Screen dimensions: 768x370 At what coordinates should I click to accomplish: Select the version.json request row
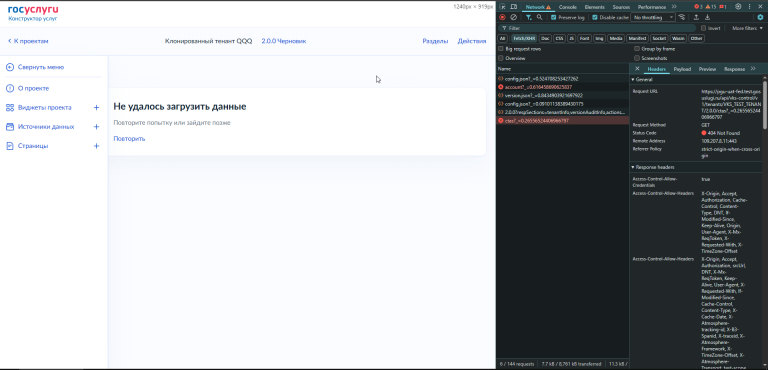tap(563, 95)
